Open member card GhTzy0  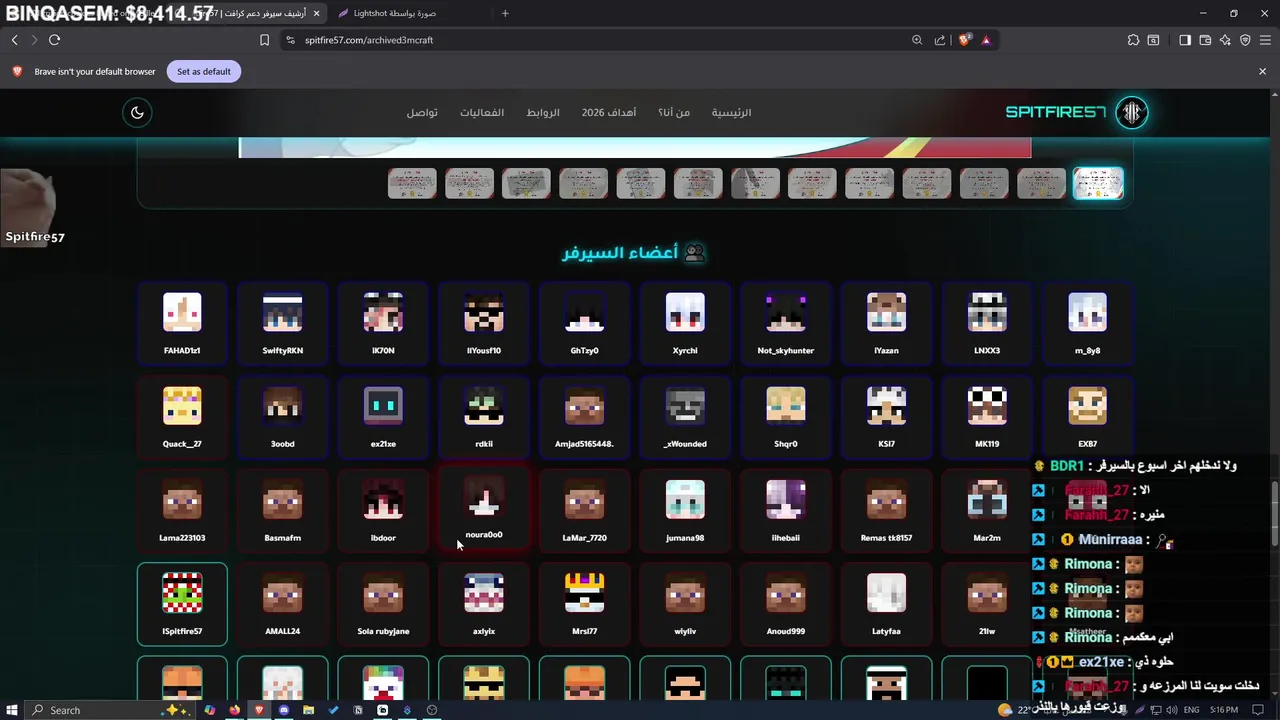[584, 324]
